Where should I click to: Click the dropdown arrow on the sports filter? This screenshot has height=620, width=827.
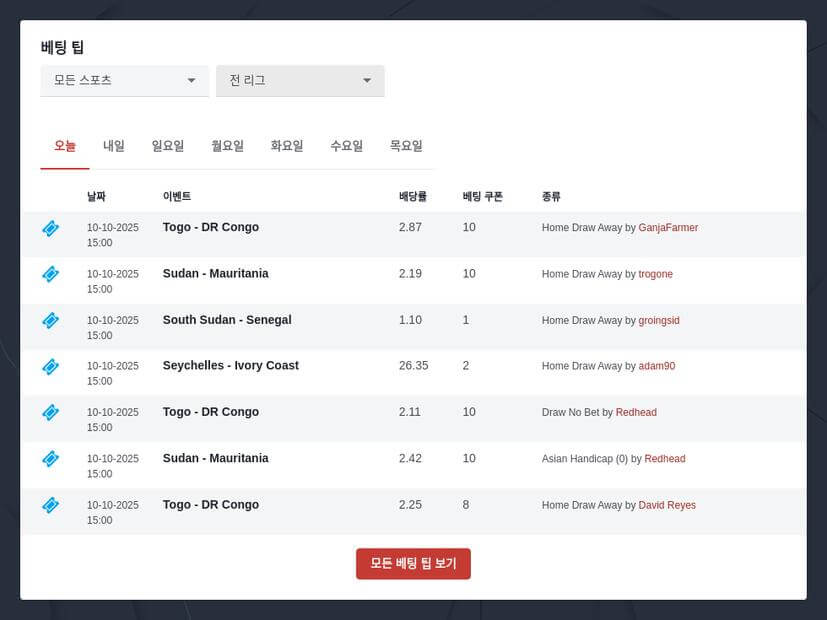click(x=191, y=80)
